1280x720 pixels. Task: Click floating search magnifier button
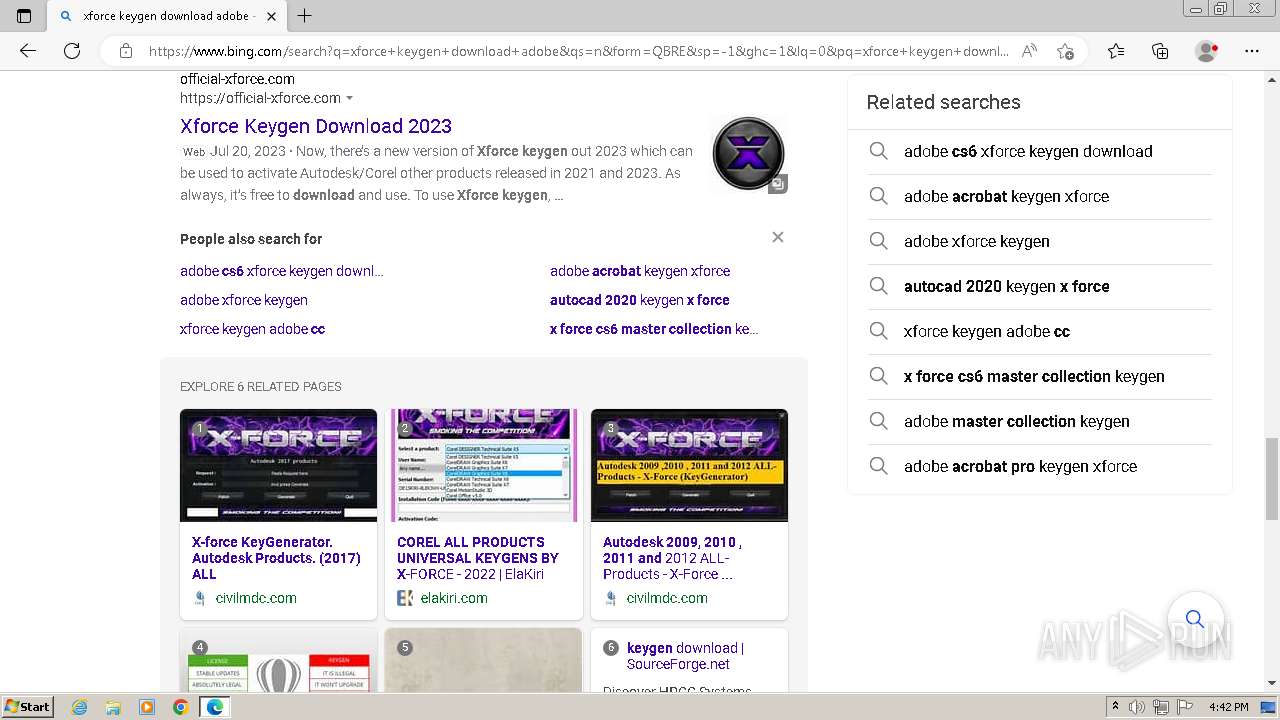1194,619
